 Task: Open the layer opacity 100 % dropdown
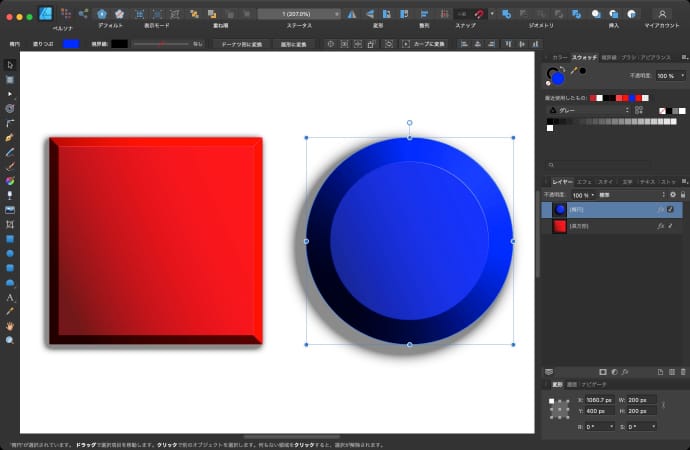click(583, 195)
